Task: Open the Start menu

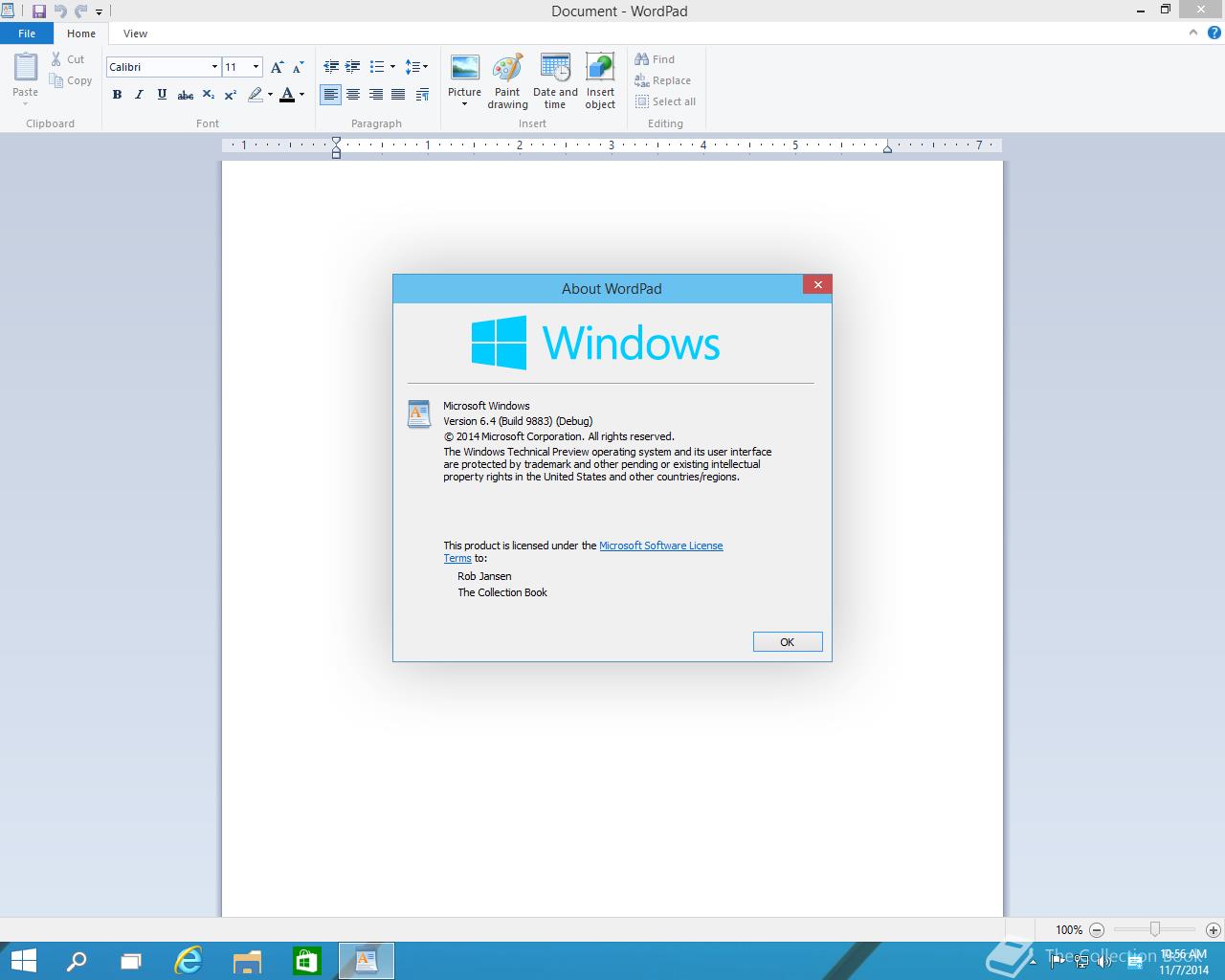Action: pyautogui.click(x=23, y=961)
